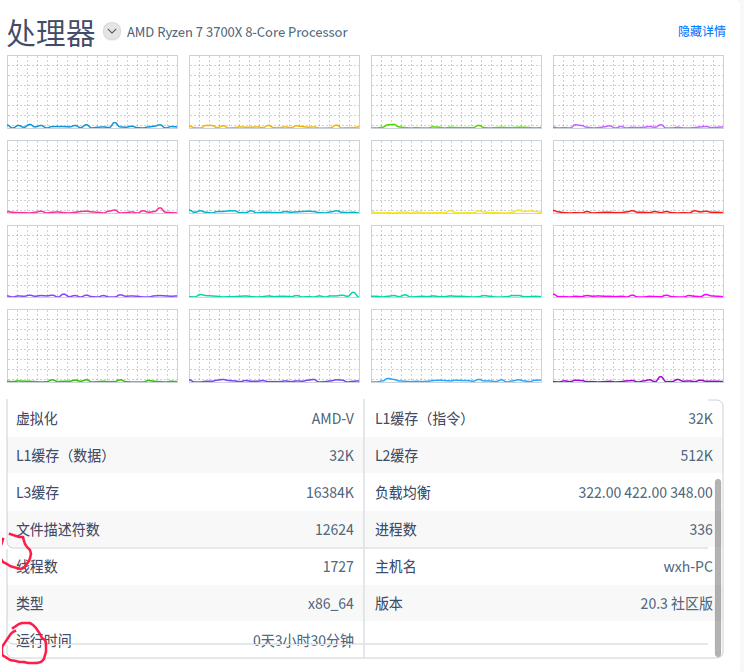
Task: Click the L1缓存（指令）label
Action: [420, 419]
